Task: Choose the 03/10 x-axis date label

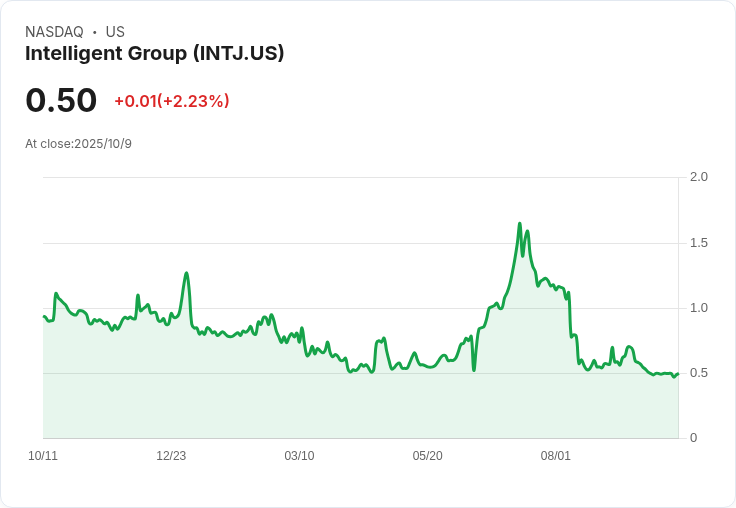Action: [299, 456]
